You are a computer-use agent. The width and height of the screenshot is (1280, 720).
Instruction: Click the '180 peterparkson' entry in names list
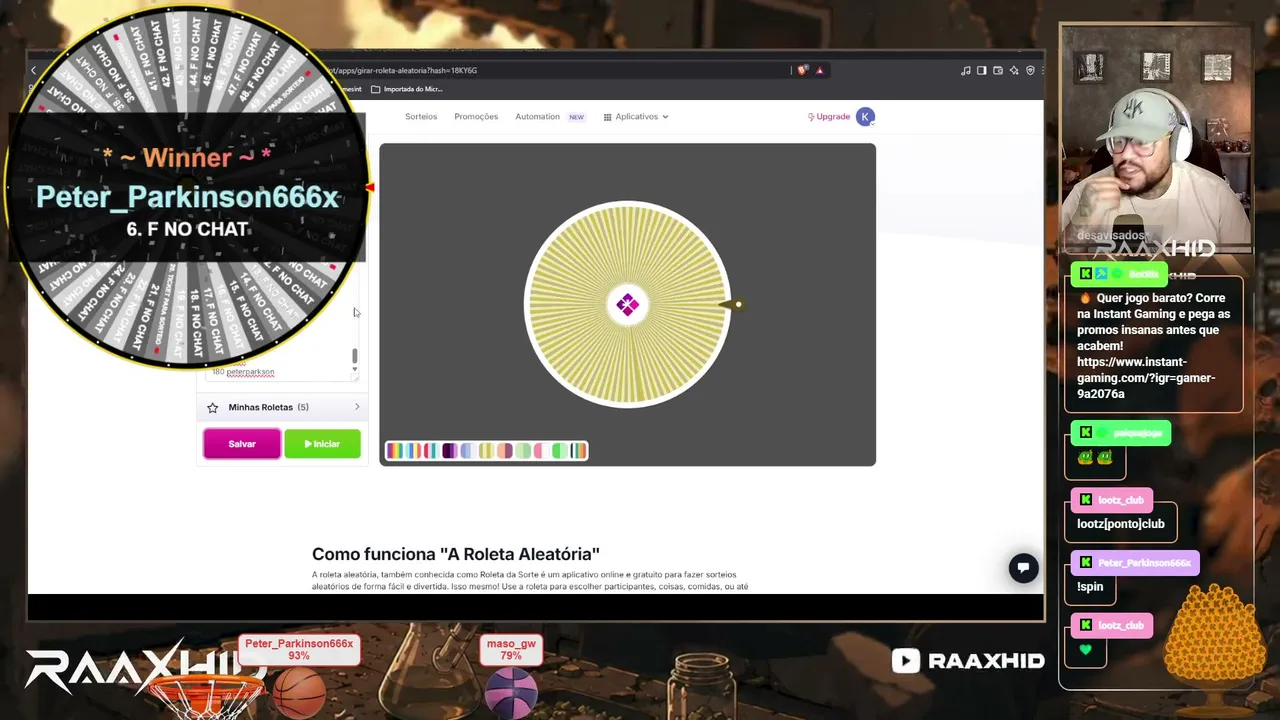pos(243,372)
